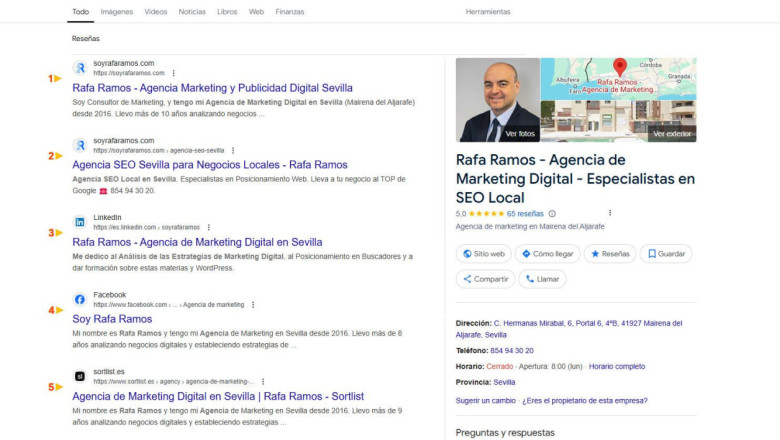Viewport: 780px width, 440px height.
Task: Open more options for agencia-seo-sevilla result
Action: point(233,150)
